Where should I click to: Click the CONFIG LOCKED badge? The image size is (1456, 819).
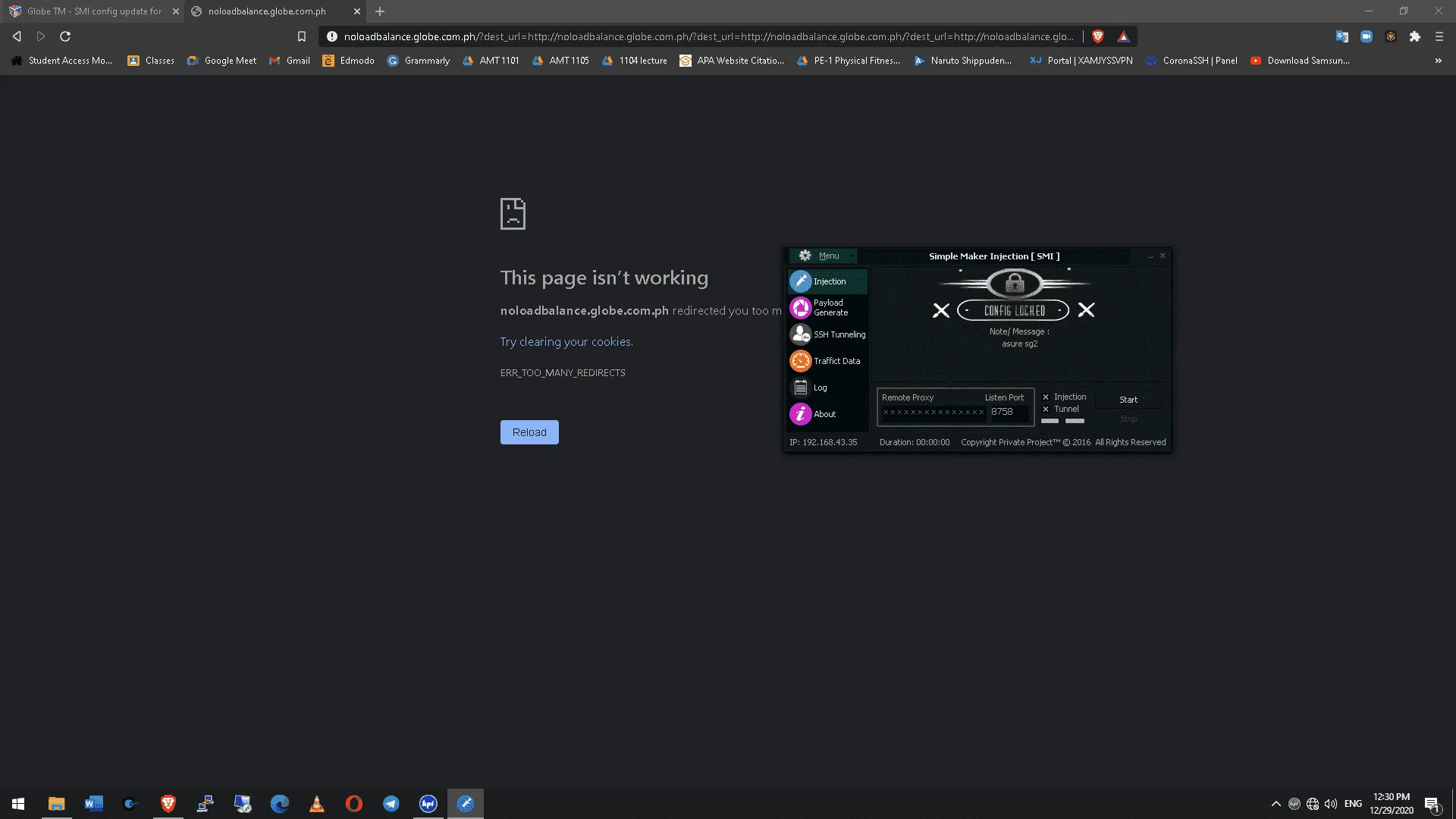tap(1014, 310)
